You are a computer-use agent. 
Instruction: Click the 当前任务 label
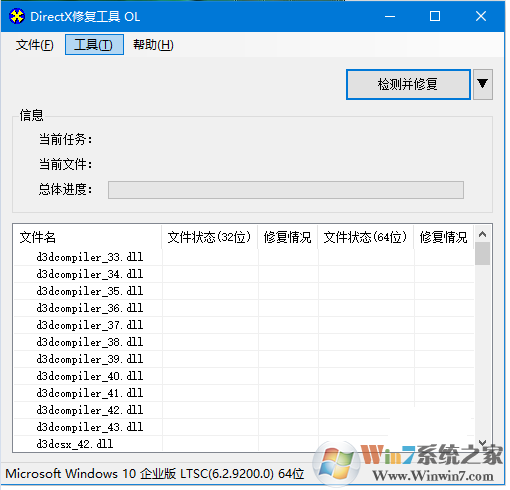click(x=65, y=139)
